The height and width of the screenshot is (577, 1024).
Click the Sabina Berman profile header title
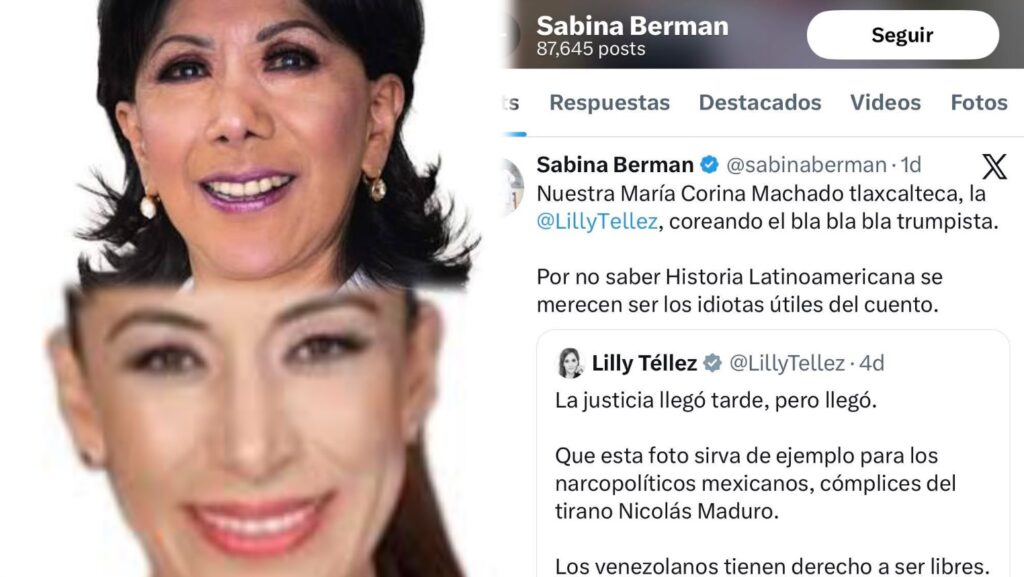click(x=632, y=26)
